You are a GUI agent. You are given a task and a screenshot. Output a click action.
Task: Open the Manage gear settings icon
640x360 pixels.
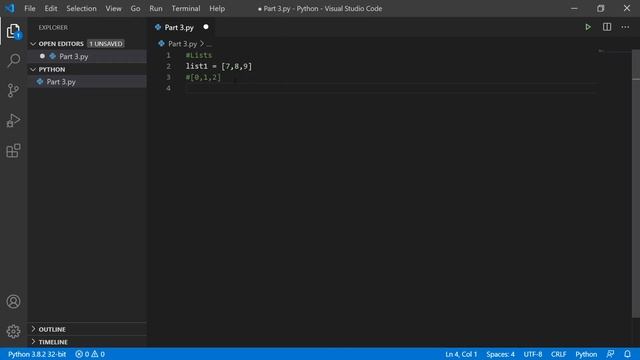[13, 331]
